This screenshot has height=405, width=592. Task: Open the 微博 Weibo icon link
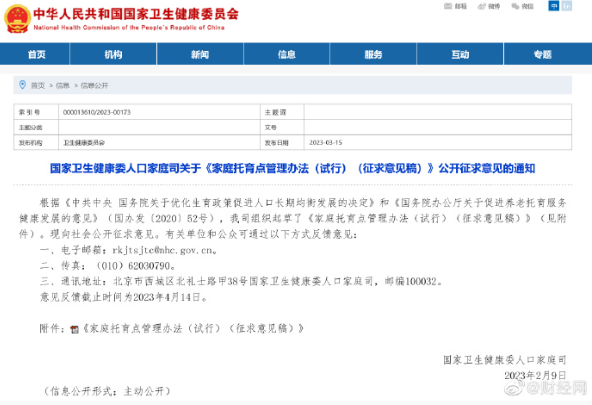(x=489, y=6)
